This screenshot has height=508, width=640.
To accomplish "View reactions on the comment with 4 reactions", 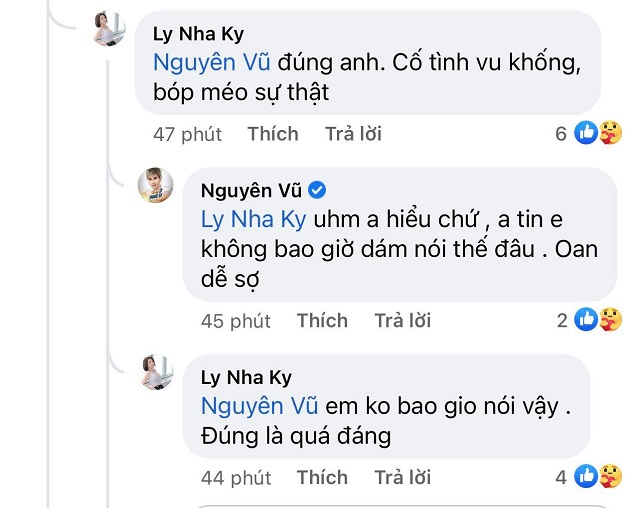I will (599, 476).
